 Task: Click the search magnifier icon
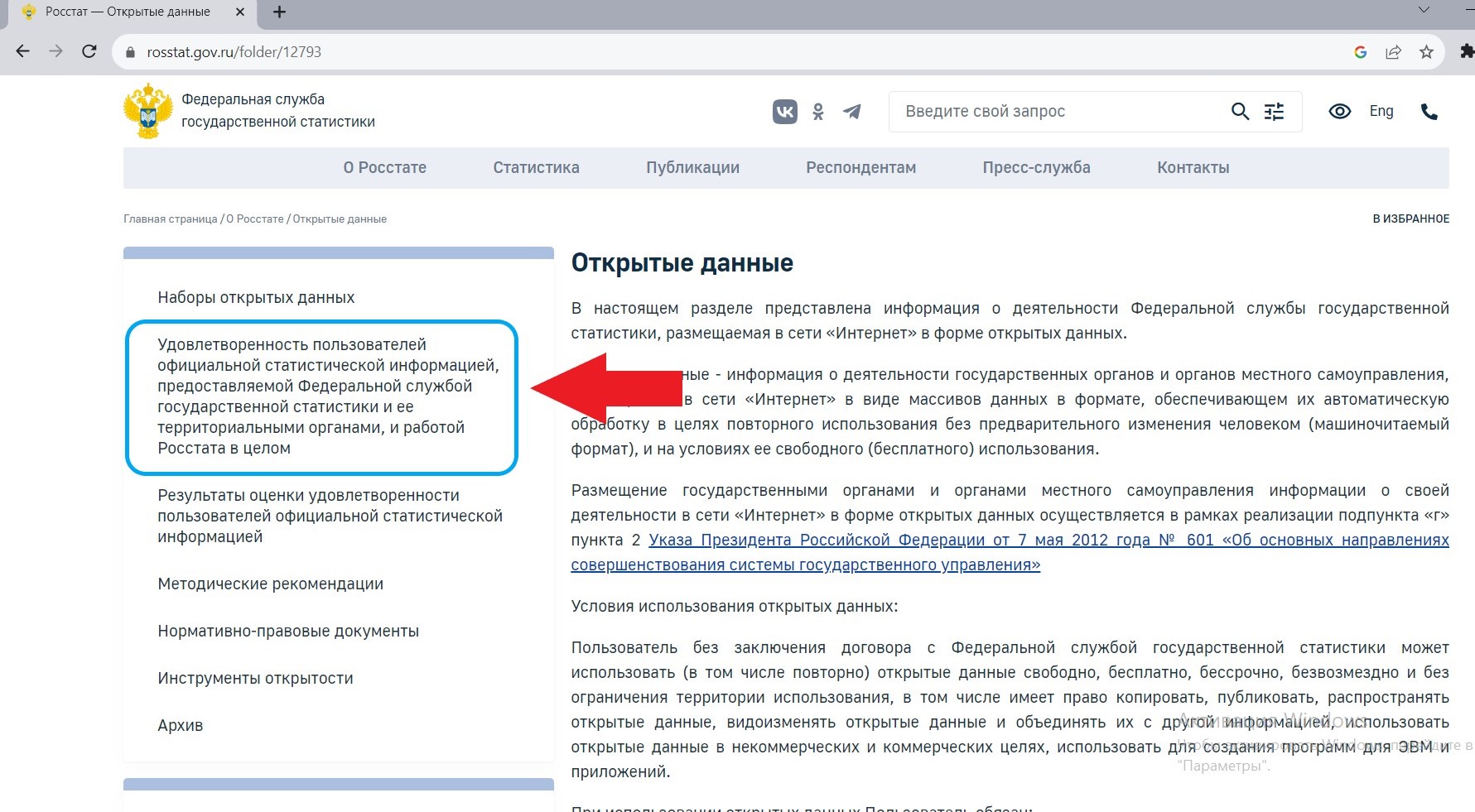pyautogui.click(x=1239, y=112)
